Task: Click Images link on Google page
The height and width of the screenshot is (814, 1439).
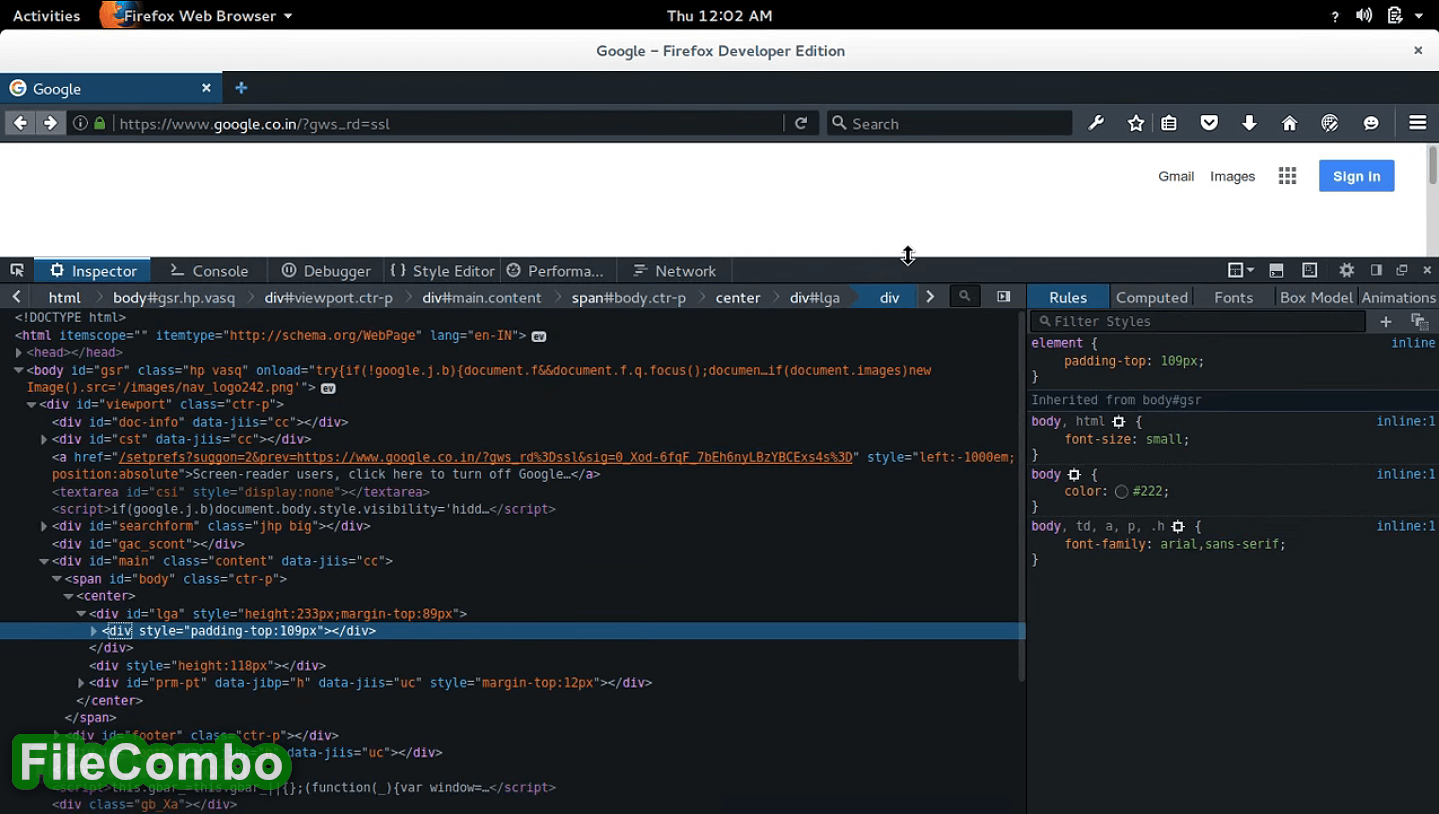Action: click(x=1232, y=176)
